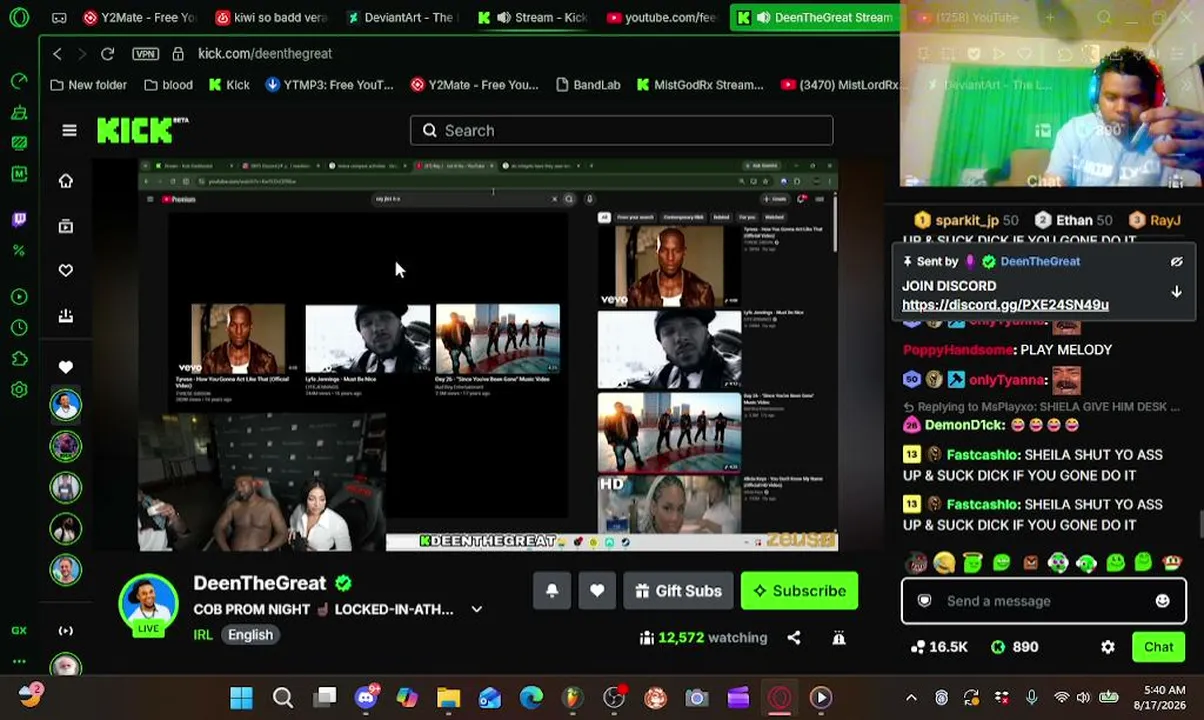Viewport: 1204px width, 720px height.
Task: Expand the Kick sidebar with the arrows icon
Action: coord(66,630)
